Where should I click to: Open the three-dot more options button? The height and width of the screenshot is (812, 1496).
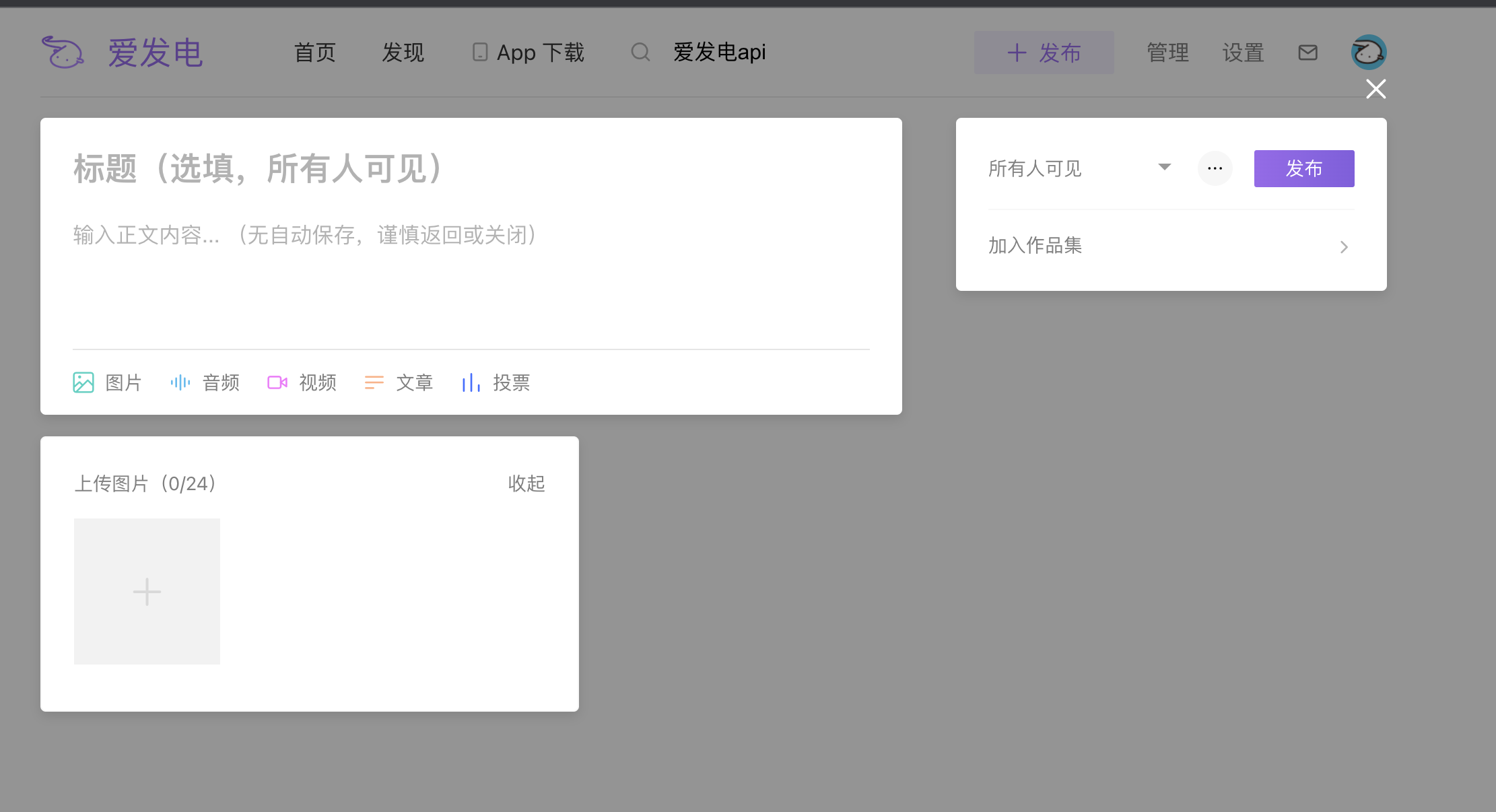click(x=1215, y=168)
